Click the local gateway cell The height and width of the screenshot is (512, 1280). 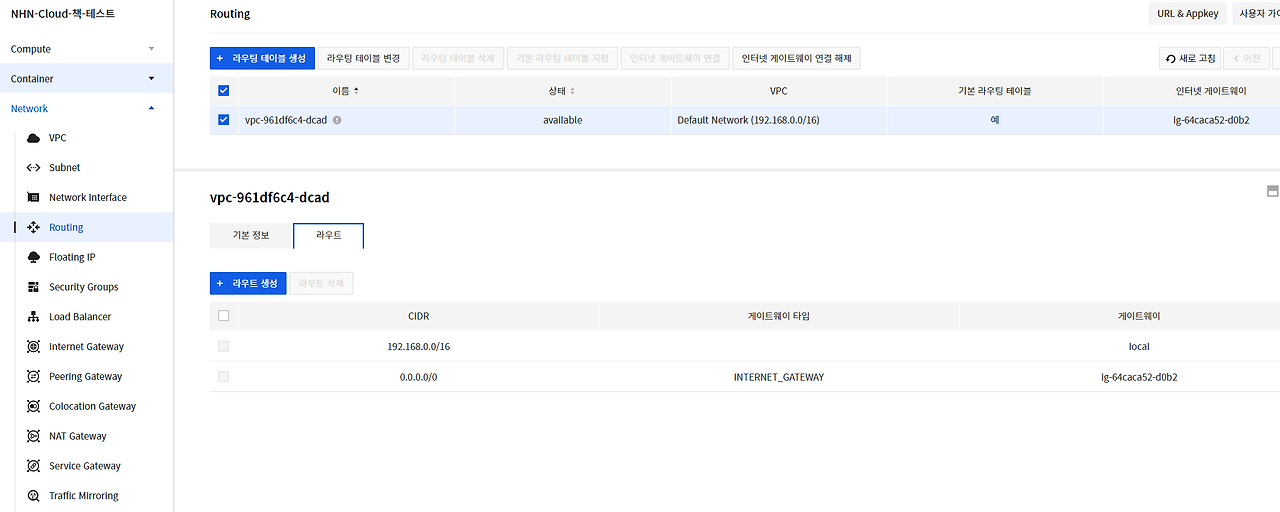pyautogui.click(x=1139, y=347)
